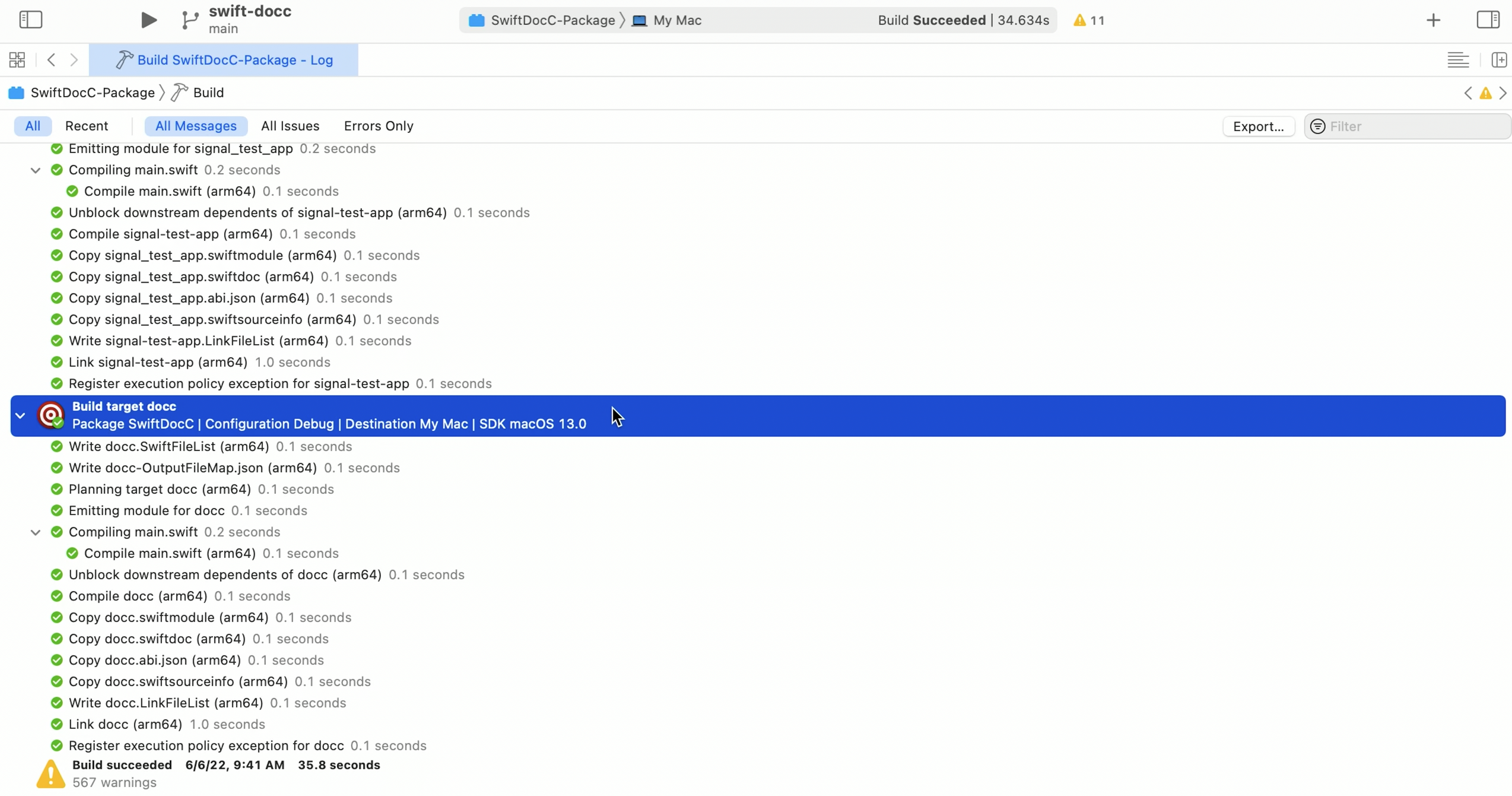The image size is (1512, 796).
Task: Show Errors Only messages
Action: coord(378,126)
